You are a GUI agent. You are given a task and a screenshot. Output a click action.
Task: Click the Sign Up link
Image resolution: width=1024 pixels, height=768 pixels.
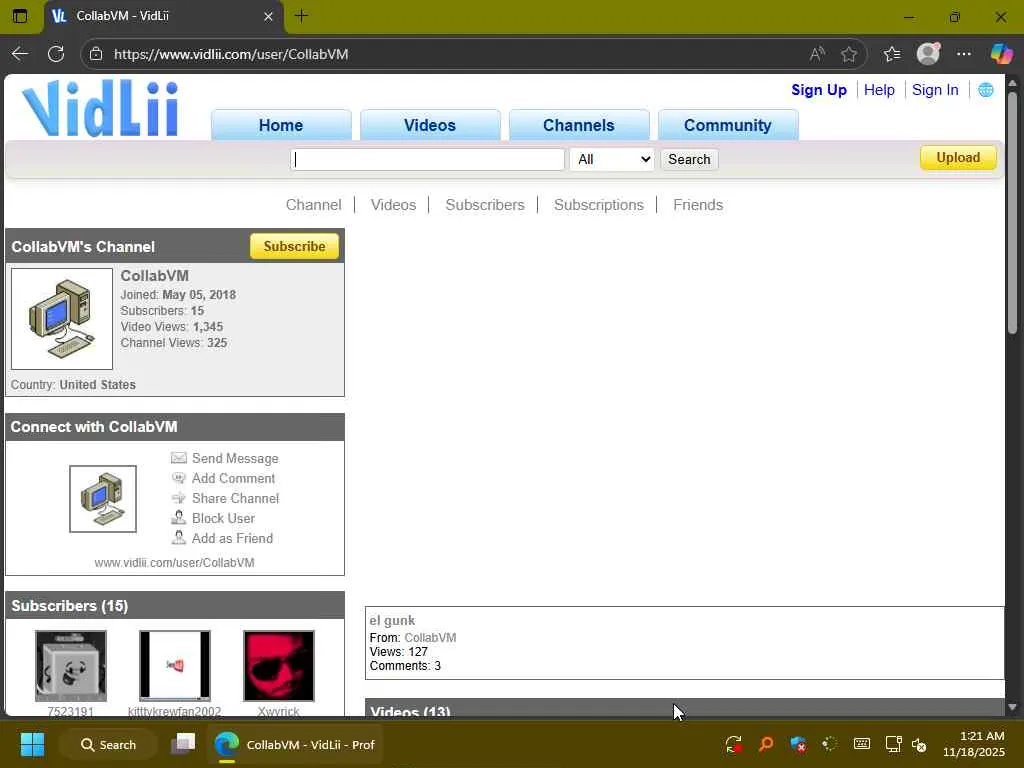click(x=819, y=90)
